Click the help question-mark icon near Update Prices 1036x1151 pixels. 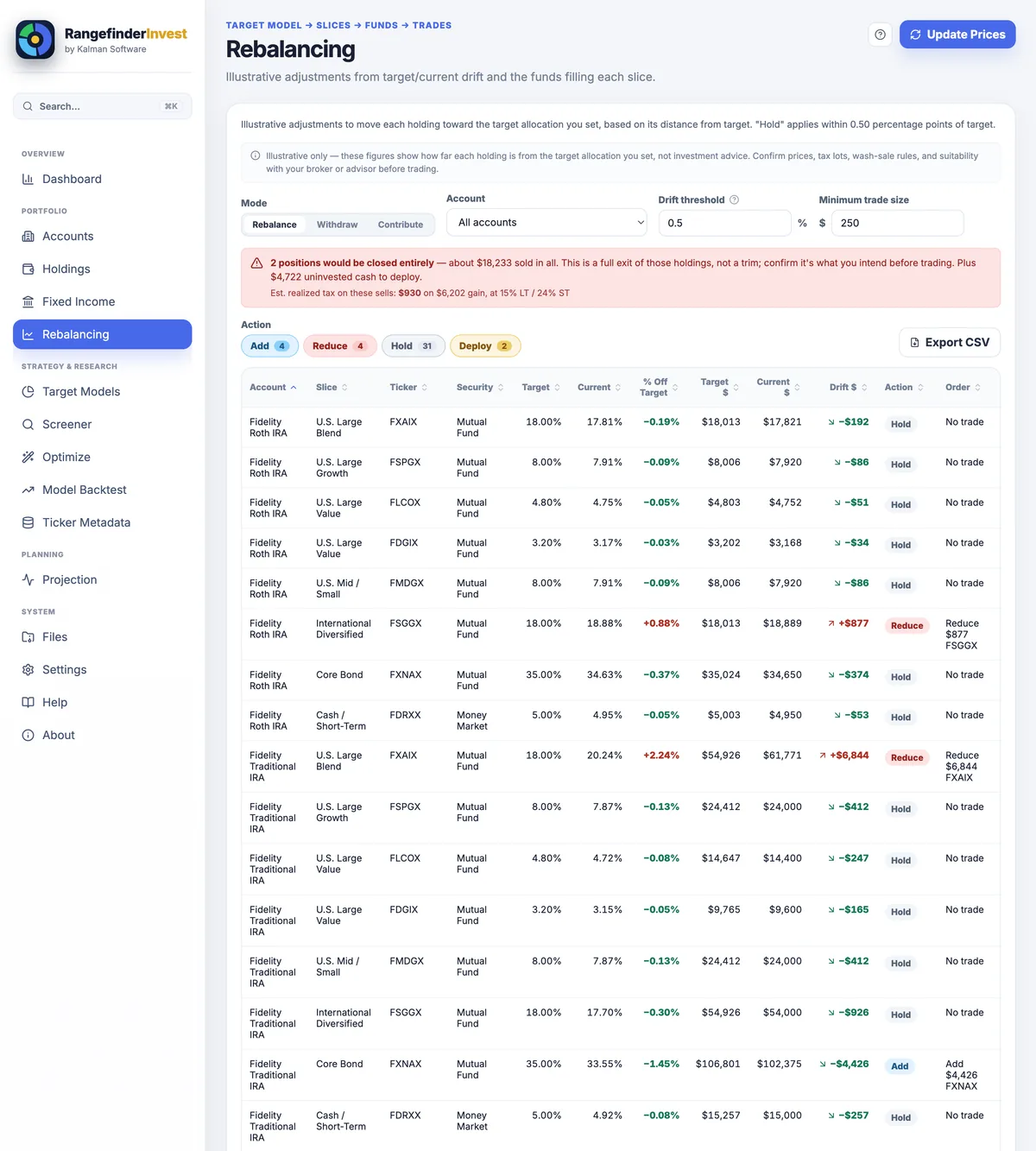880,35
